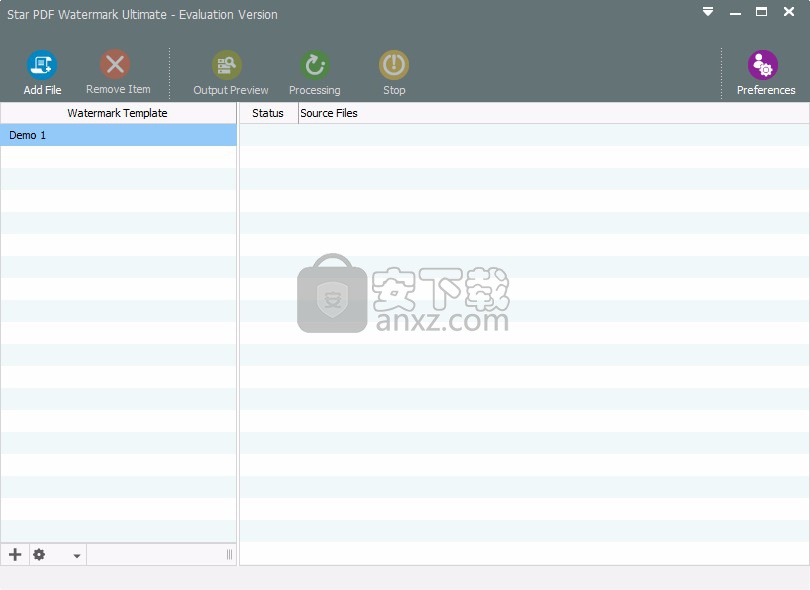This screenshot has width=810, height=590.
Task: Select the Demo 1 watermark template
Action: pyautogui.click(x=118, y=135)
